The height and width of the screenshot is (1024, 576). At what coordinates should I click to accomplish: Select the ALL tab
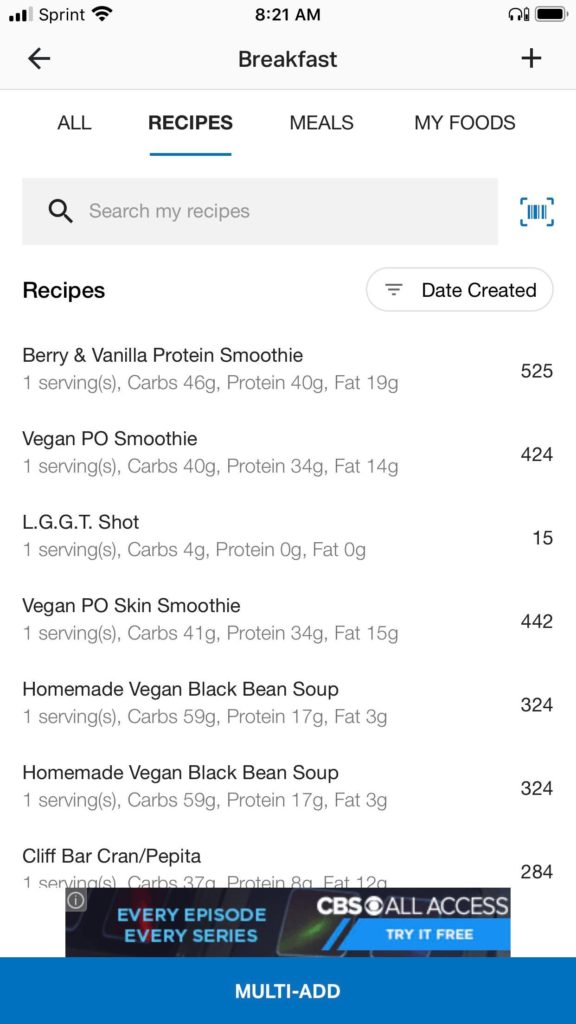(74, 122)
